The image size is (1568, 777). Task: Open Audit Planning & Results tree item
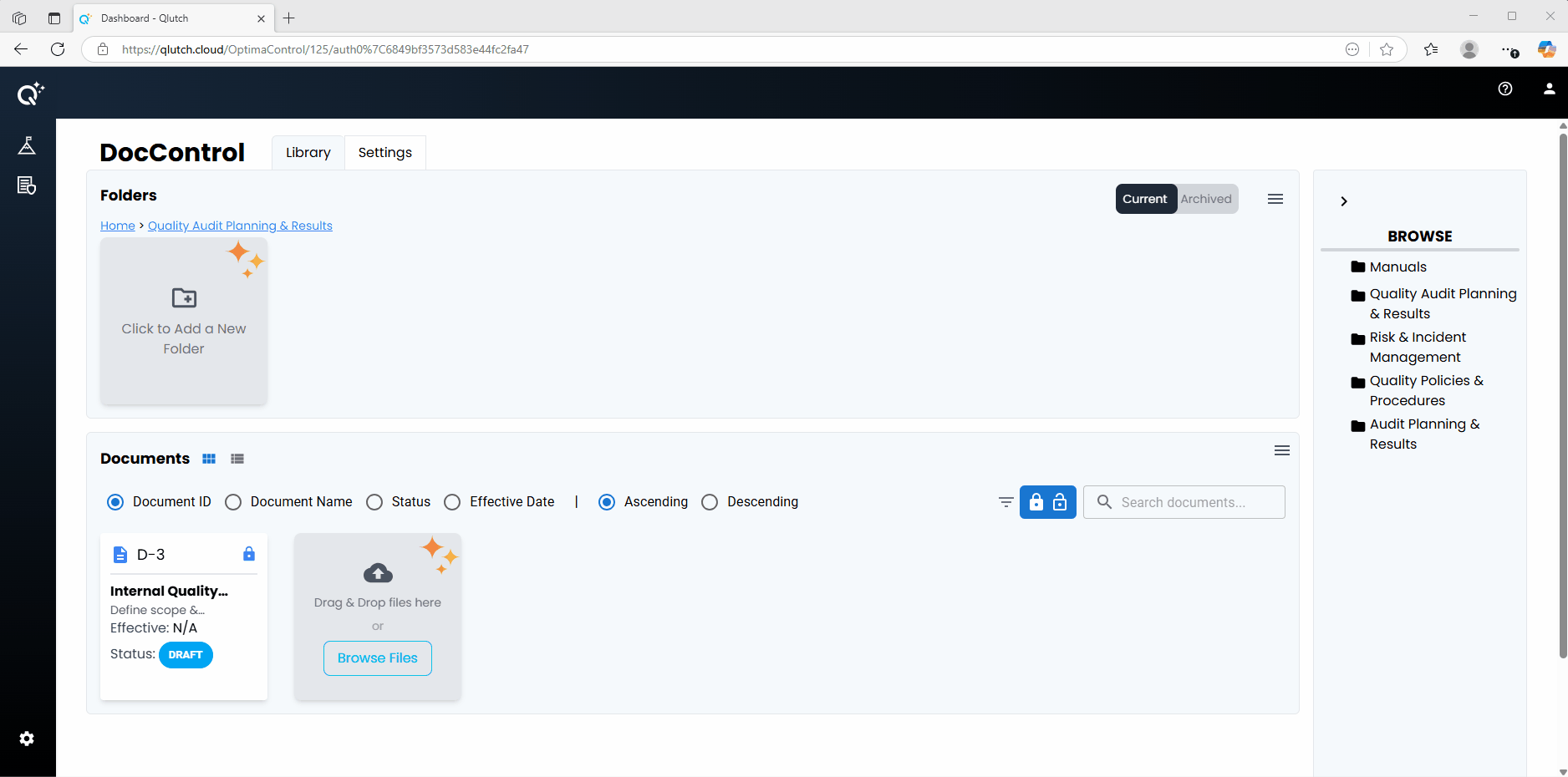1424,434
